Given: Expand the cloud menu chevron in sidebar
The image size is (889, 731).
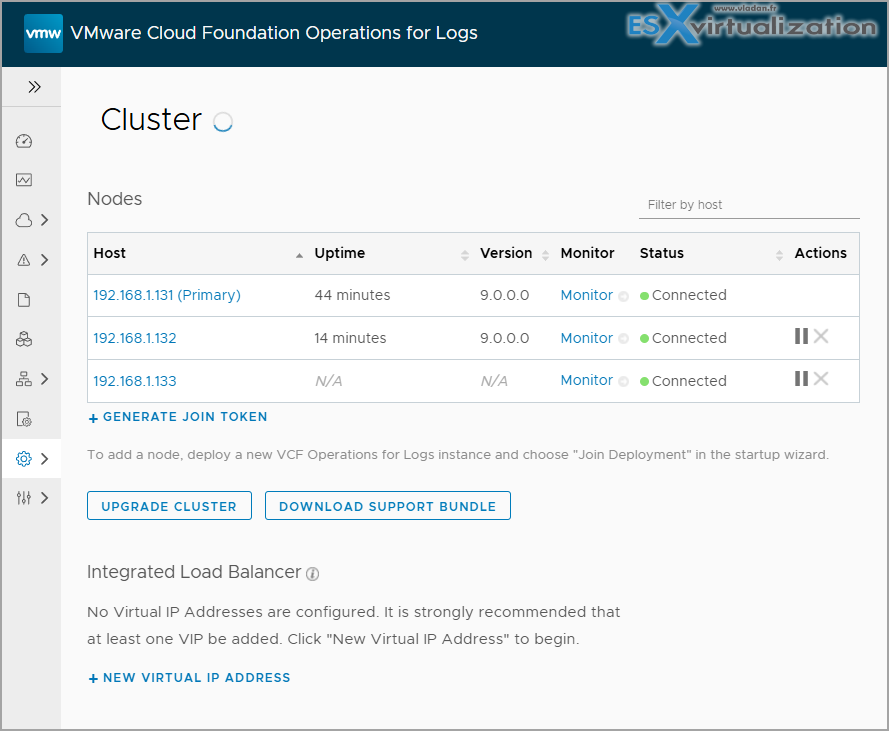Looking at the screenshot, I should point(45,220).
